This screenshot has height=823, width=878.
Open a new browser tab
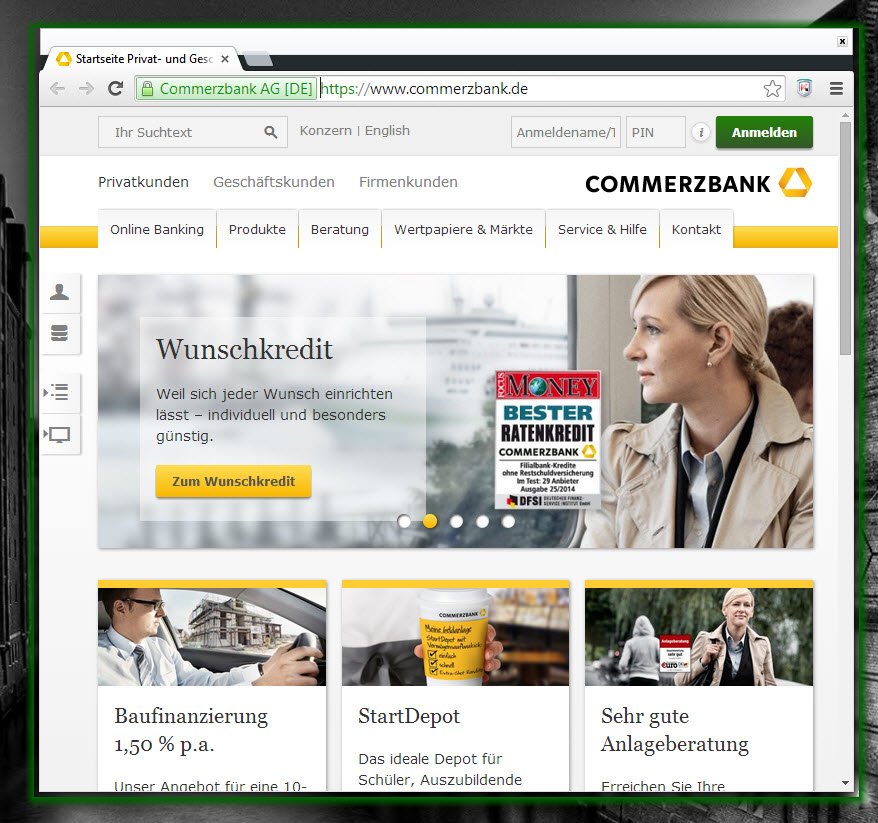[258, 59]
